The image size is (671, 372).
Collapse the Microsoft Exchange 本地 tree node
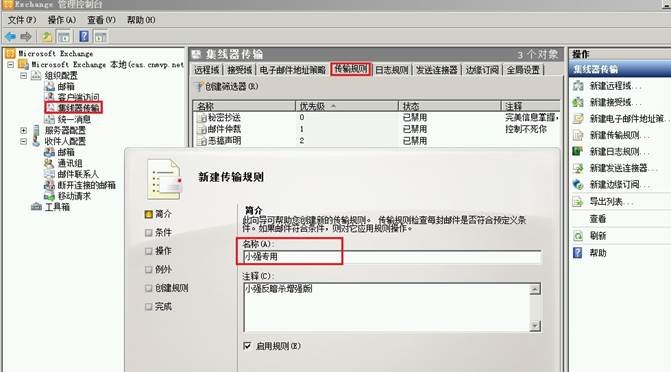pos(11,65)
